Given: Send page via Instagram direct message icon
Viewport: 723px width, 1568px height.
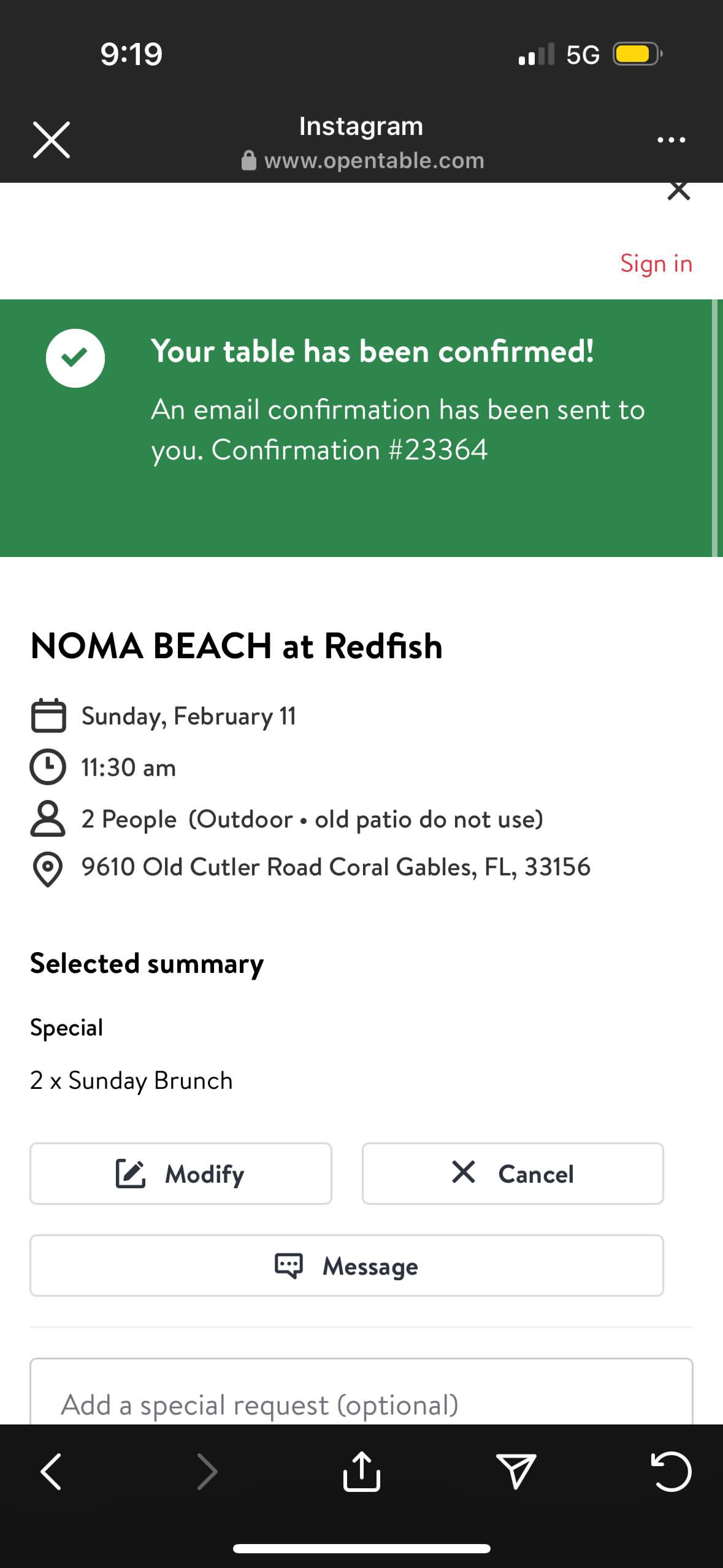Looking at the screenshot, I should pos(516,1472).
